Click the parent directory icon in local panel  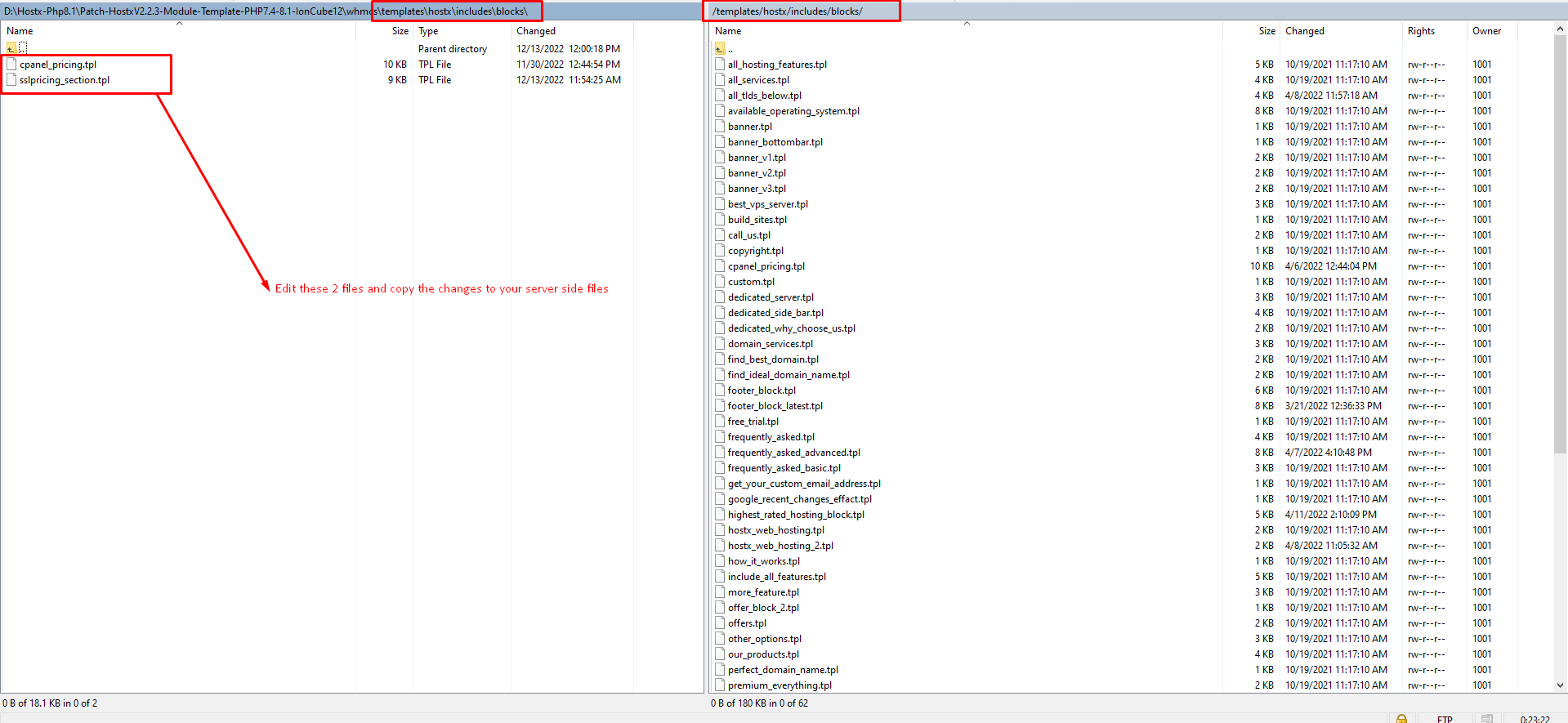point(11,48)
